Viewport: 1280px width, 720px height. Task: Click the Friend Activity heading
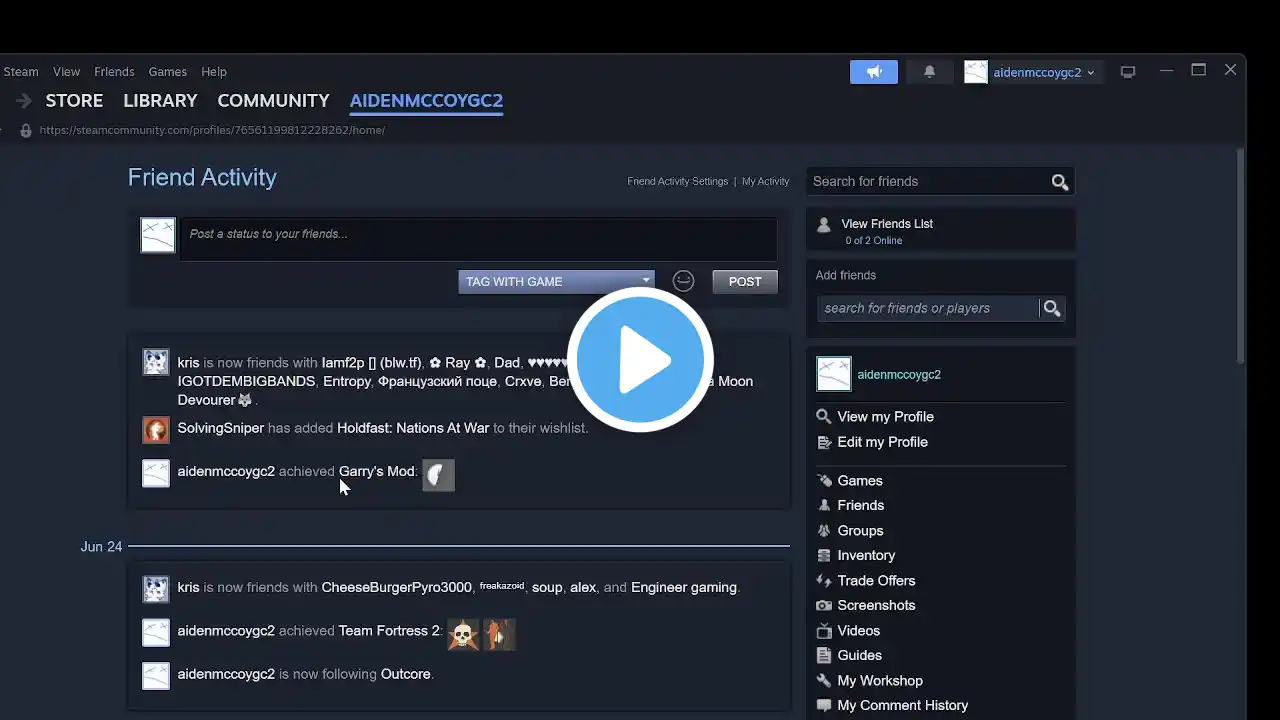tap(202, 178)
